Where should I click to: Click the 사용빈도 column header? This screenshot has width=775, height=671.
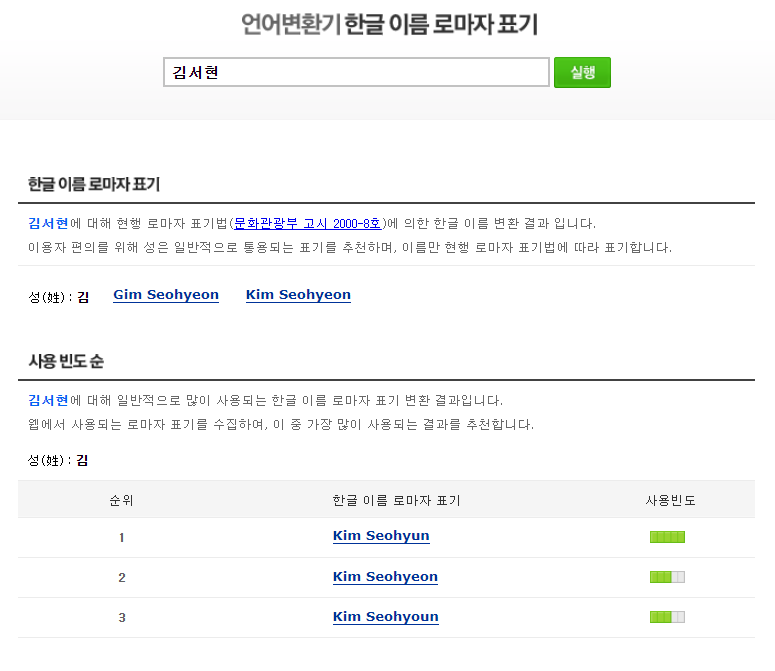[671, 501]
